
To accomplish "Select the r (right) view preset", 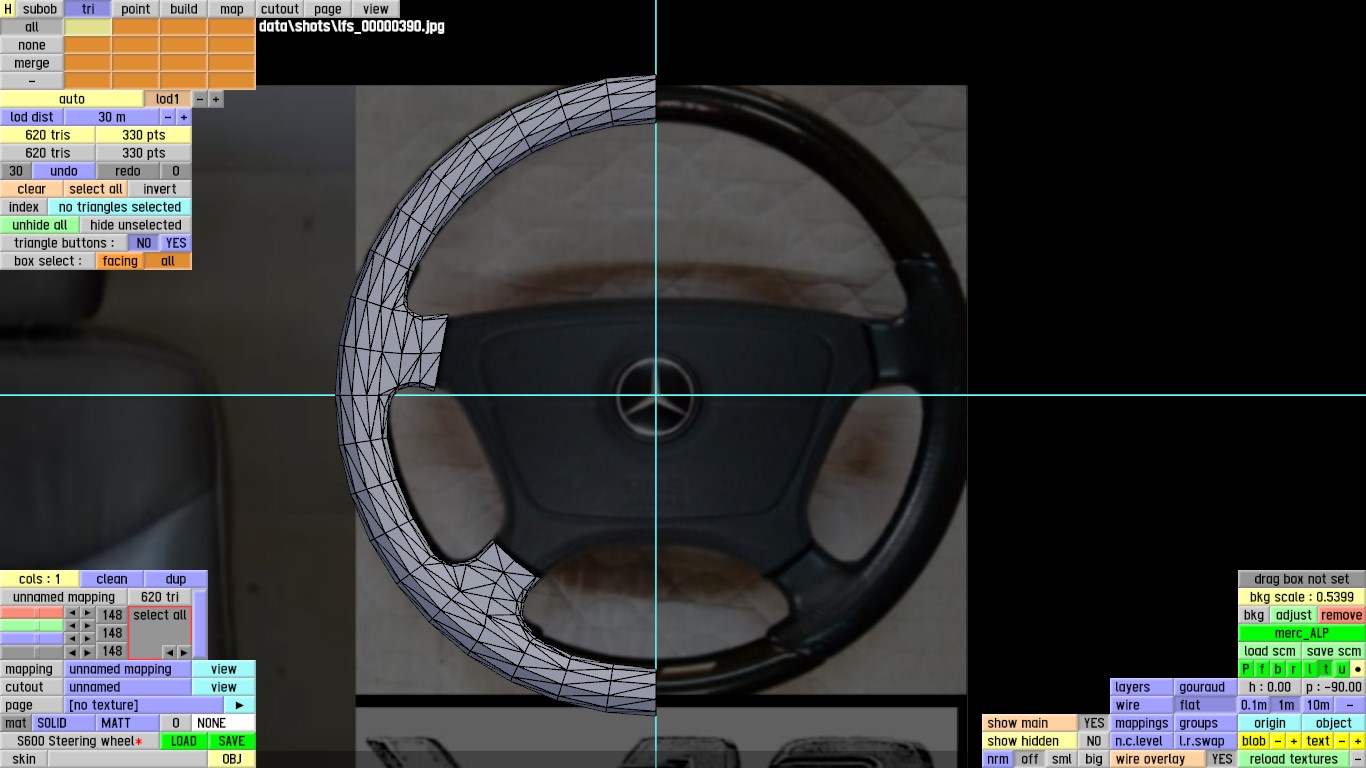I will point(1294,669).
